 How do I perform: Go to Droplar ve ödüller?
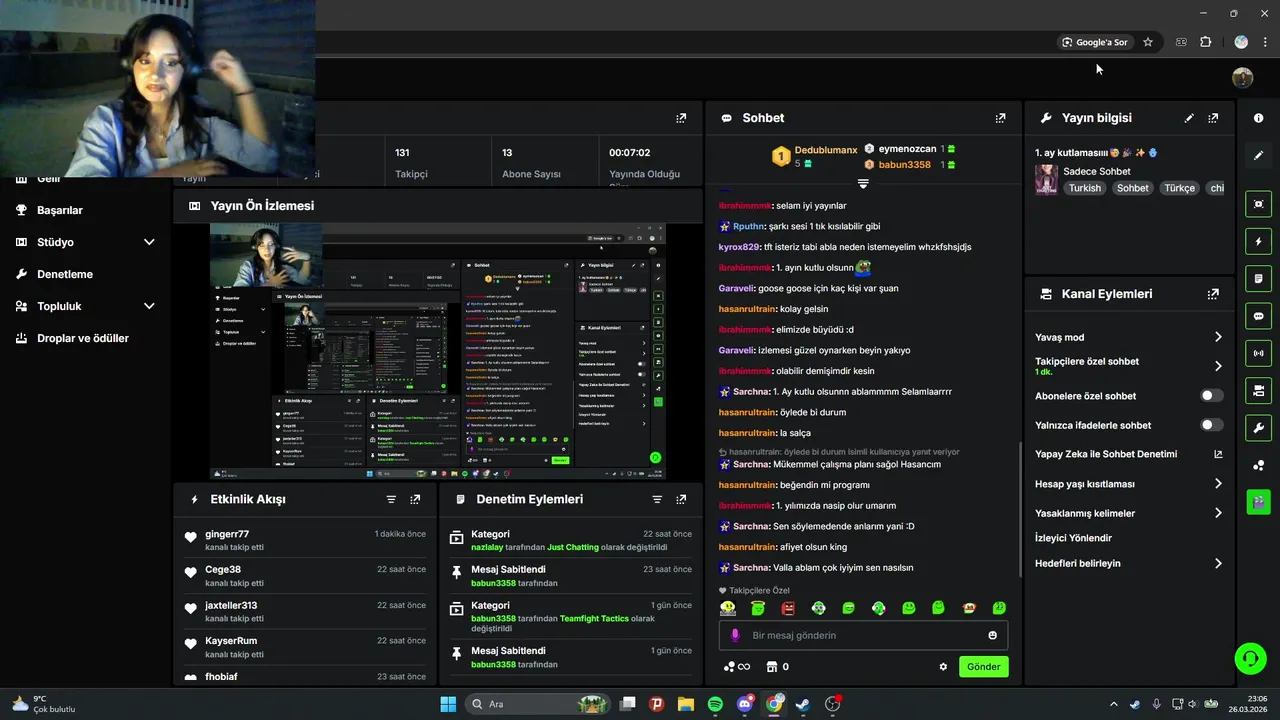83,338
